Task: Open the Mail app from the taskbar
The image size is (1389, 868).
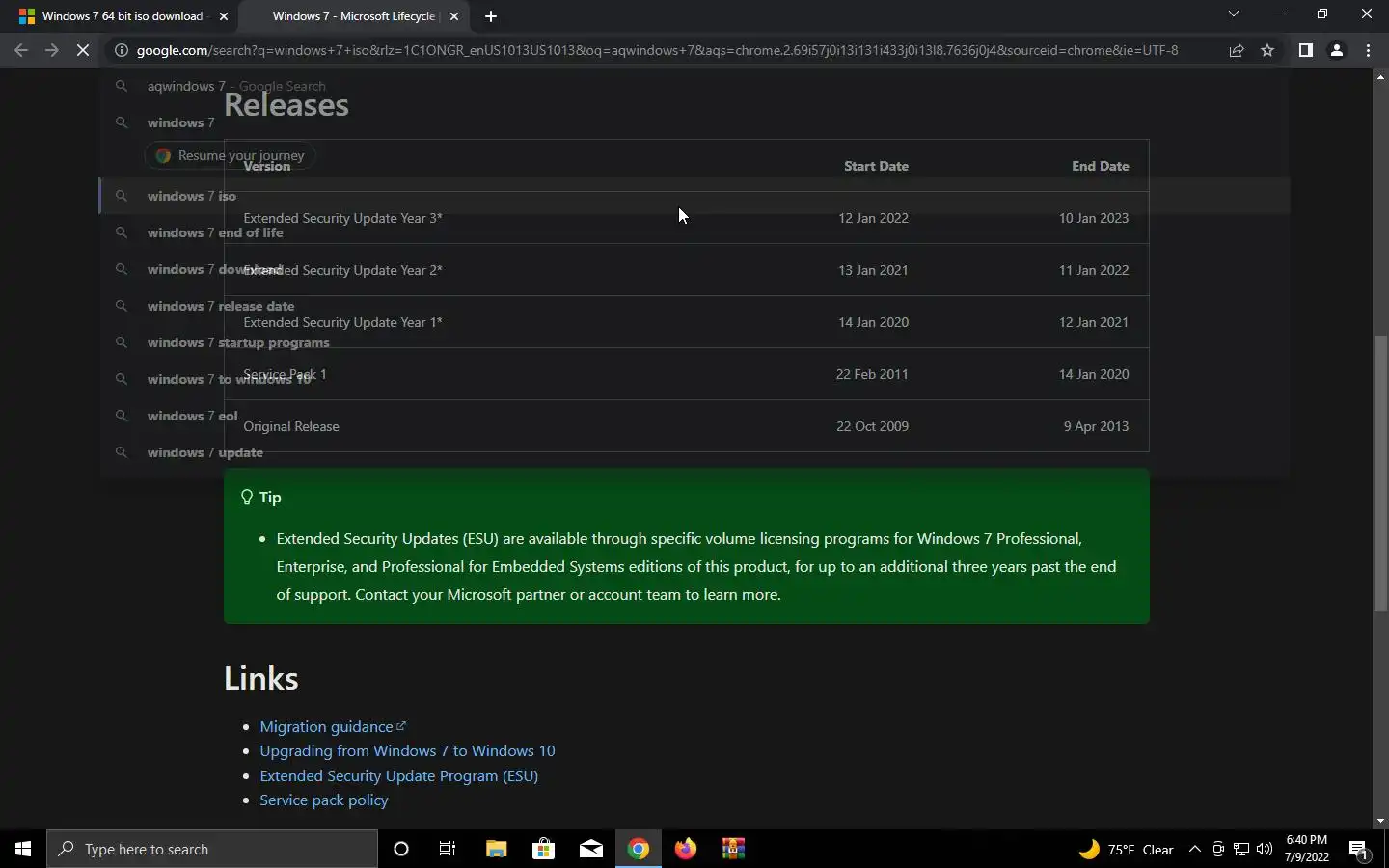Action: 590,849
